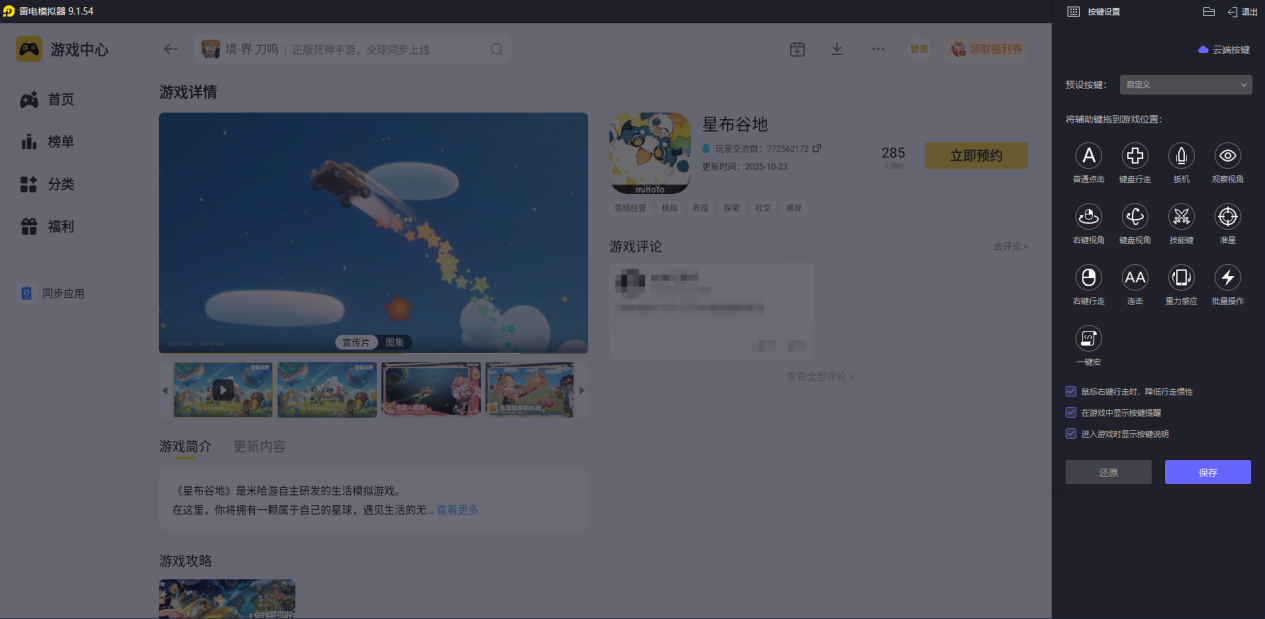Switch to the 更新内容 tab
The height and width of the screenshot is (619, 1265).
click(x=258, y=446)
